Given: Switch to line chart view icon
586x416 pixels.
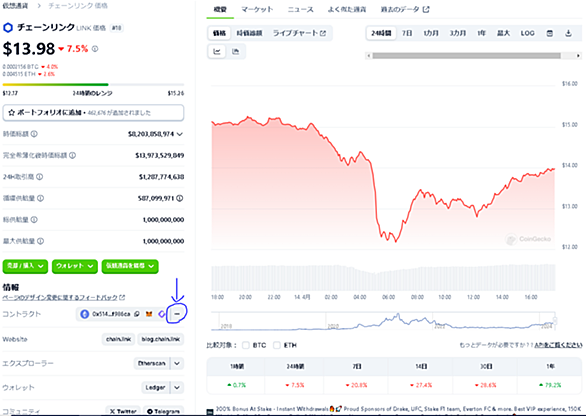Looking at the screenshot, I should point(217,52).
